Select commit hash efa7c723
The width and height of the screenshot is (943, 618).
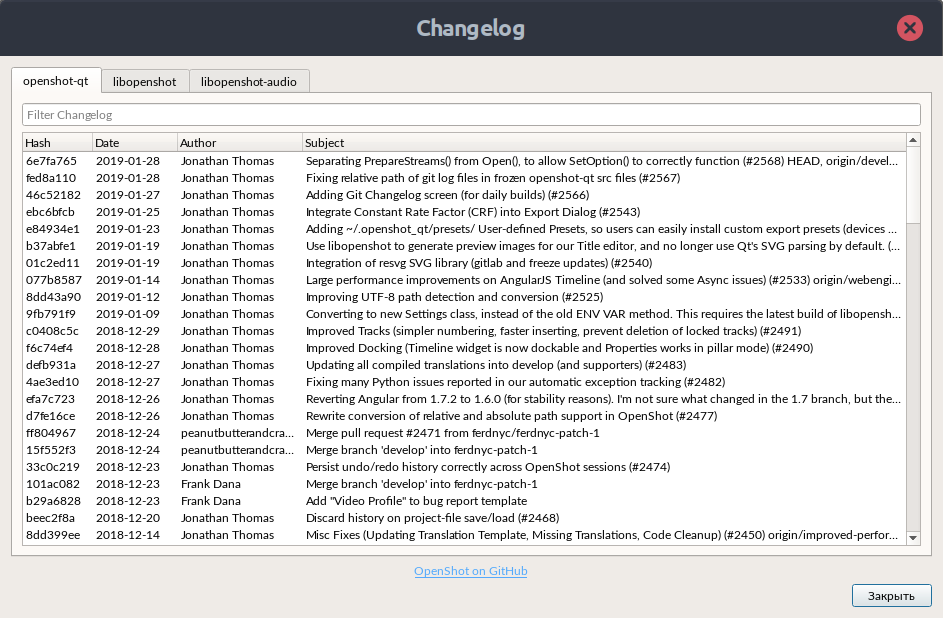click(x=51, y=399)
